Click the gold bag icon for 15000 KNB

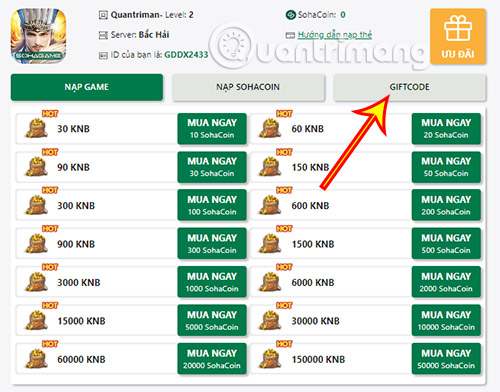[x=37, y=320]
